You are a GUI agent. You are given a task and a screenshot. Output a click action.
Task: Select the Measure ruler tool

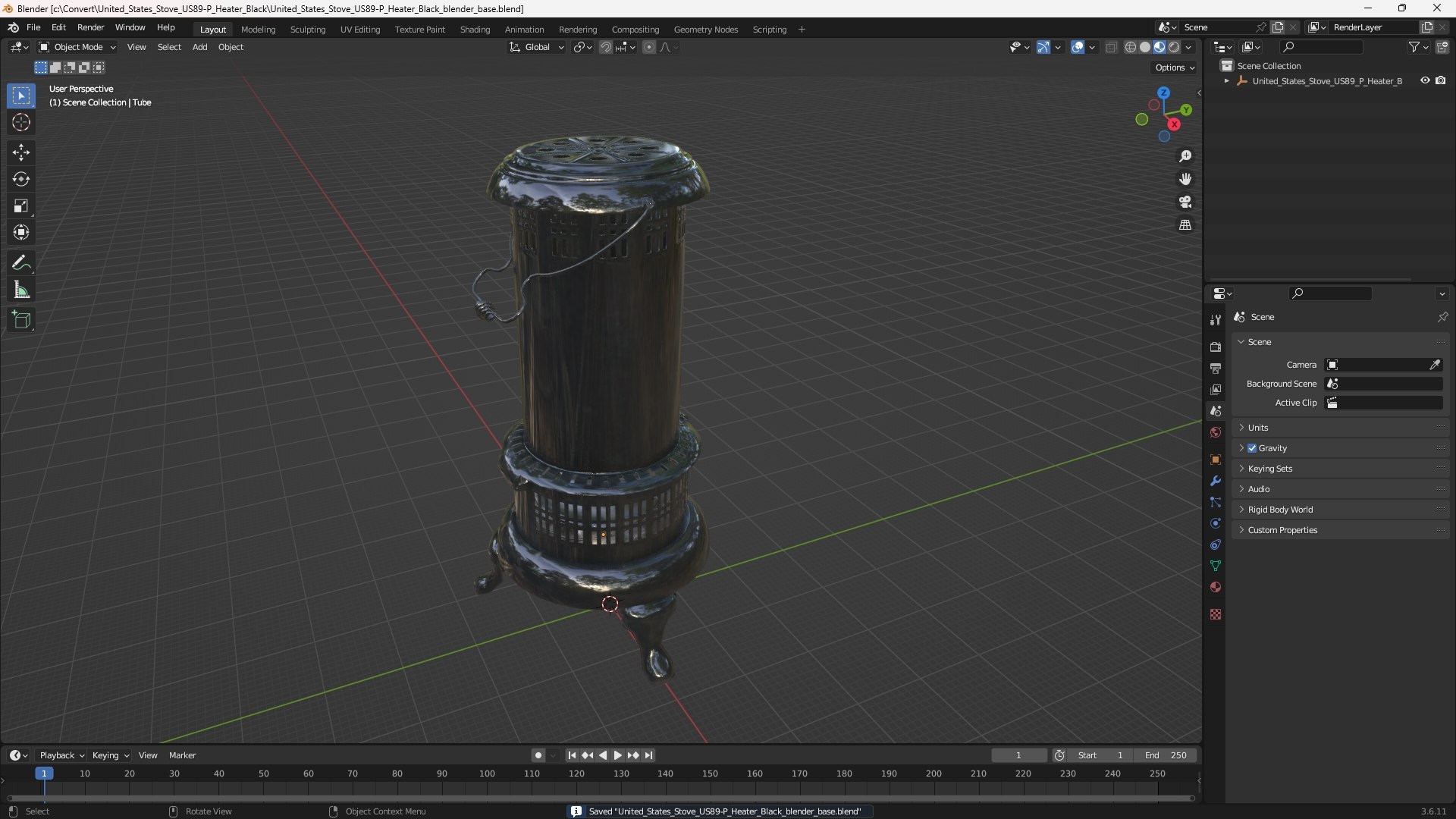click(21, 290)
